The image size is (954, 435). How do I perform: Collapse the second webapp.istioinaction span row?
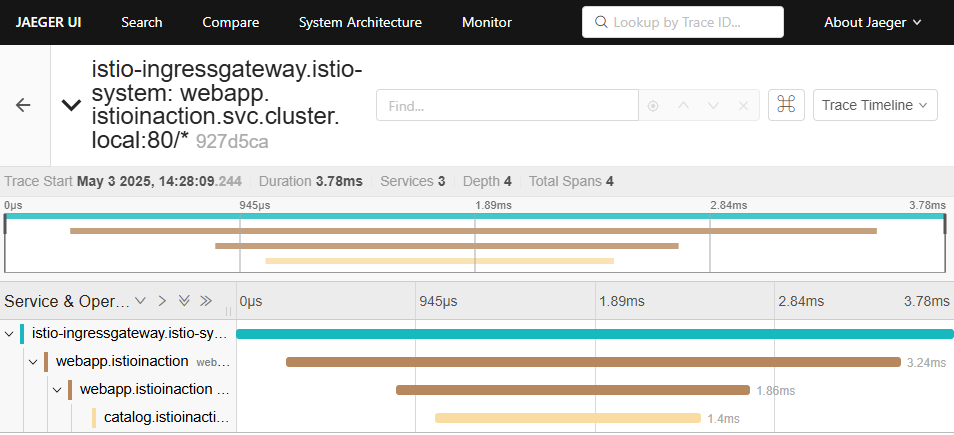coord(57,389)
